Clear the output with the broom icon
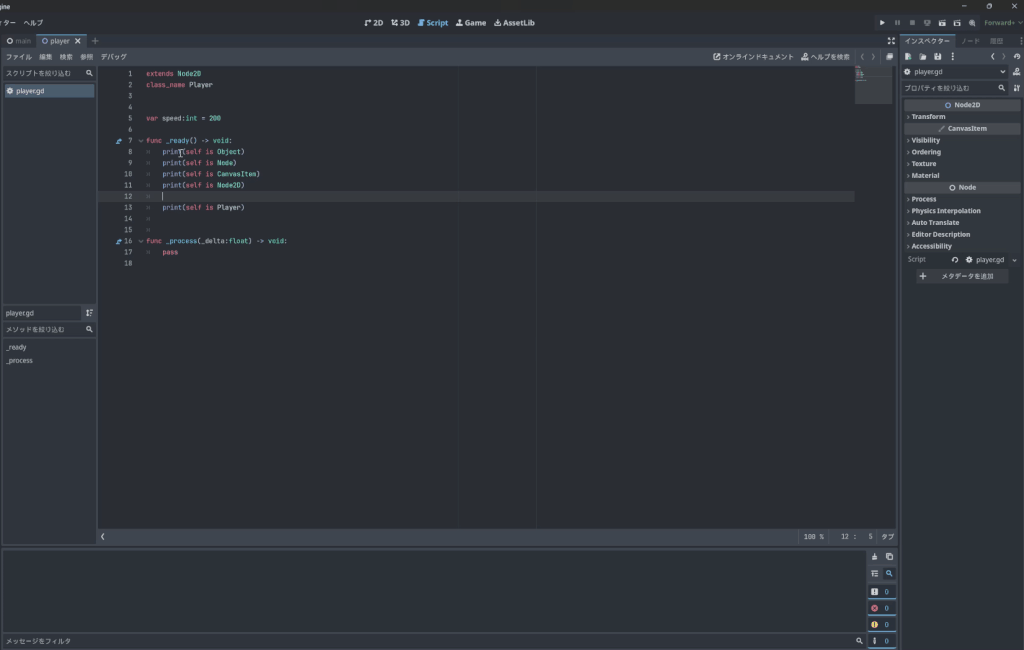1024x650 pixels. point(874,557)
